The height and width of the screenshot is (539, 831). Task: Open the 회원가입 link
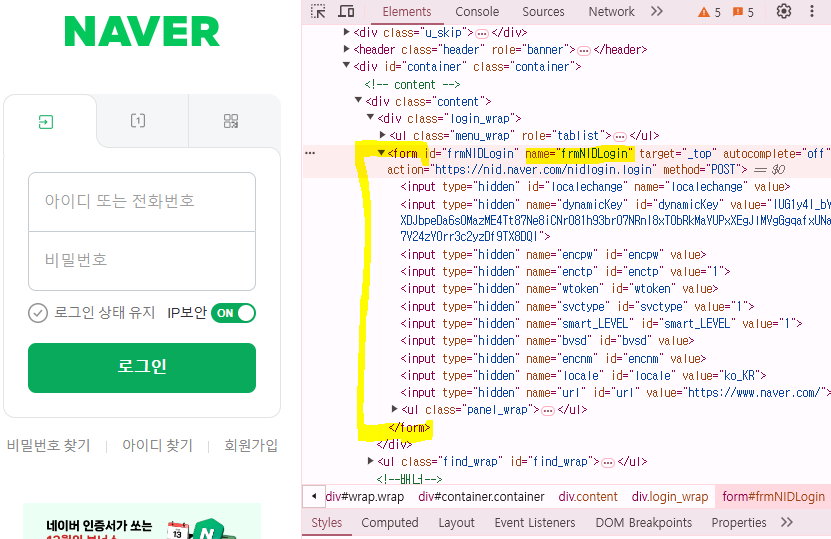tap(251, 445)
